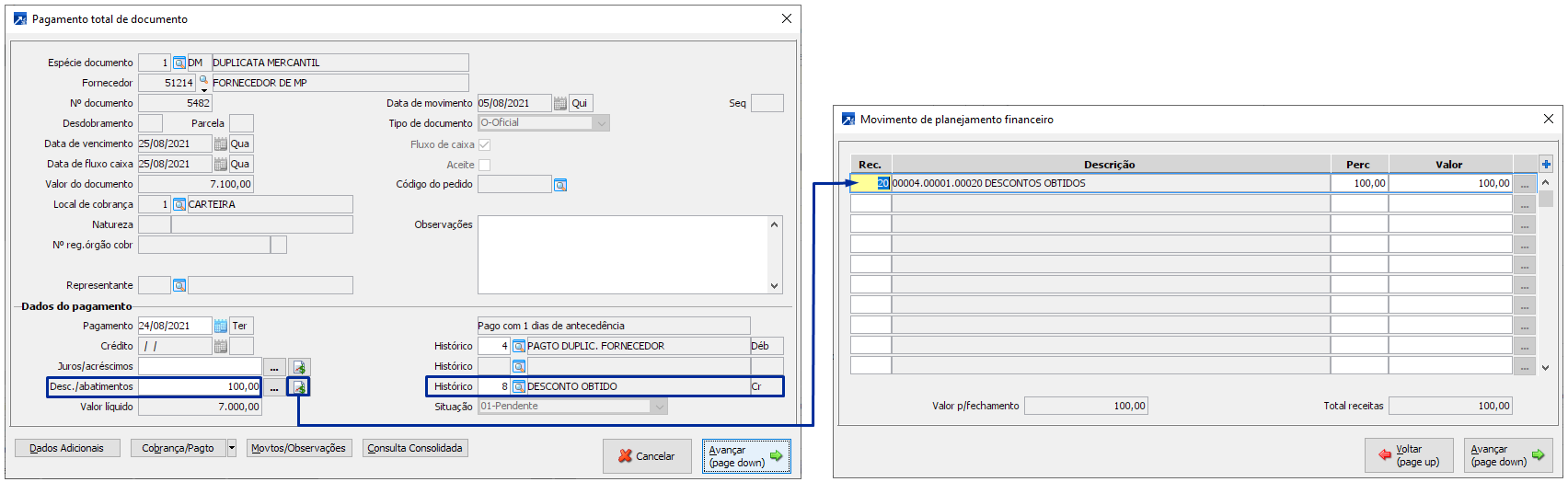Open lookup for Código do pedido

pos(560,185)
